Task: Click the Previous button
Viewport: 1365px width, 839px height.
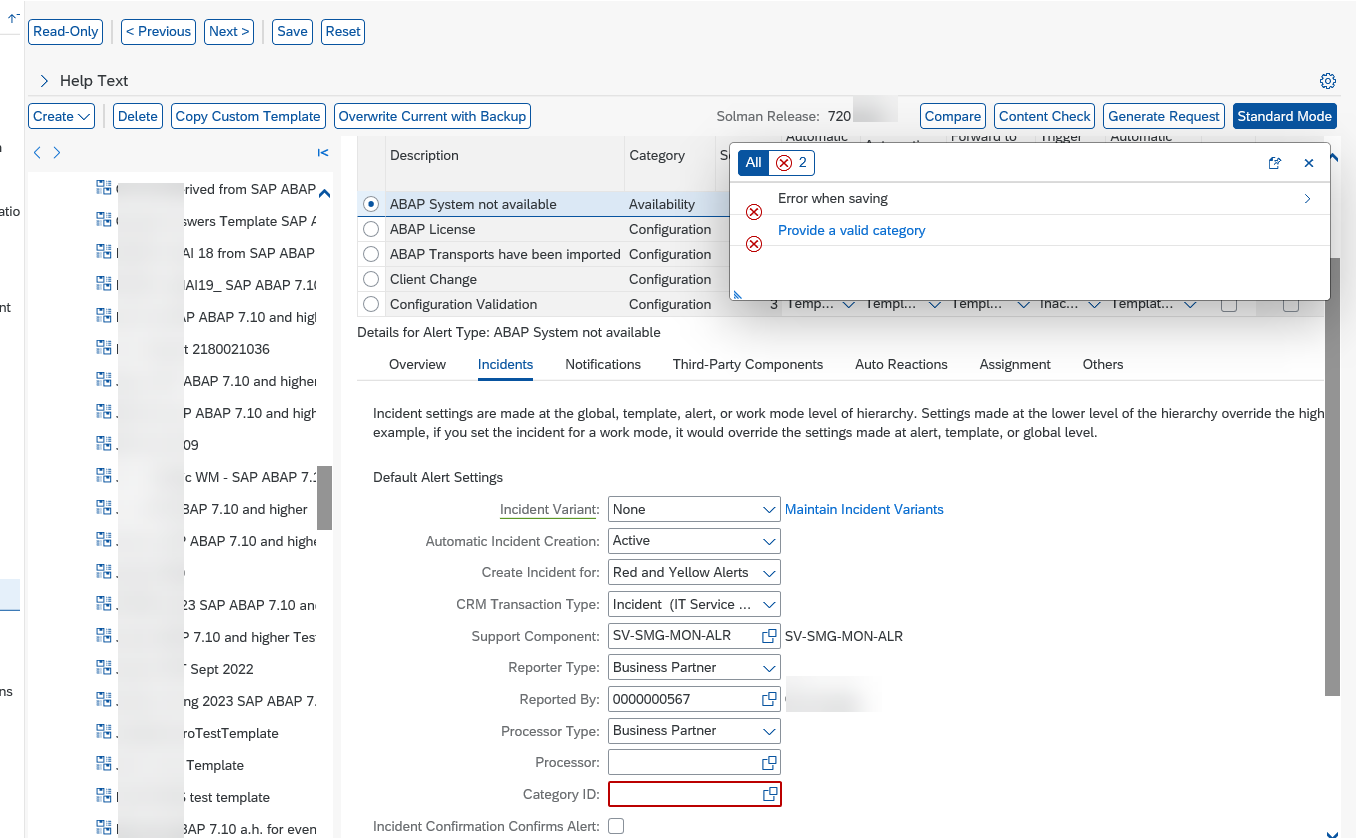Action: pyautogui.click(x=158, y=31)
